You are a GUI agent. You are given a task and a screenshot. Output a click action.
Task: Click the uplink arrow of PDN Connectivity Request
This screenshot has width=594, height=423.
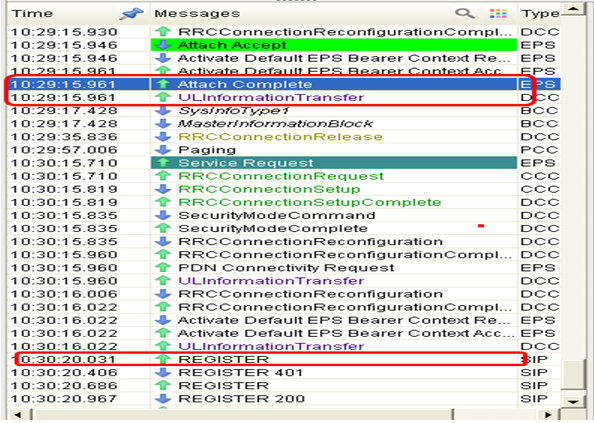click(163, 268)
